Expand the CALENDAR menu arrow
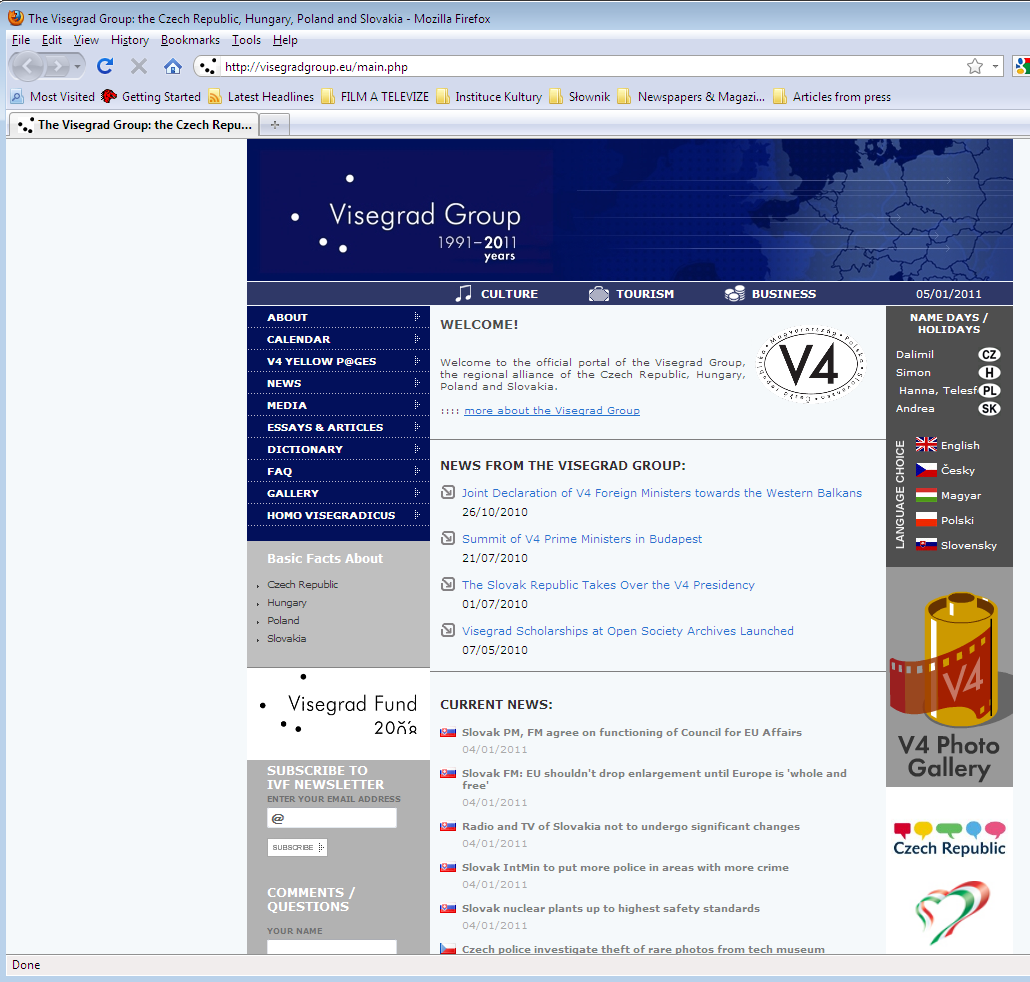This screenshot has height=982, width=1030. 416,339
